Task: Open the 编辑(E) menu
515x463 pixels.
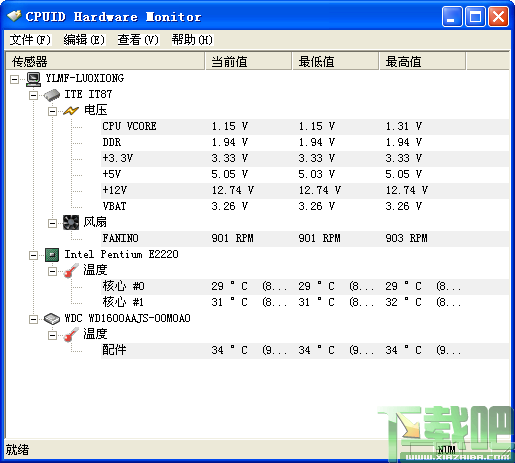Action: [84, 40]
